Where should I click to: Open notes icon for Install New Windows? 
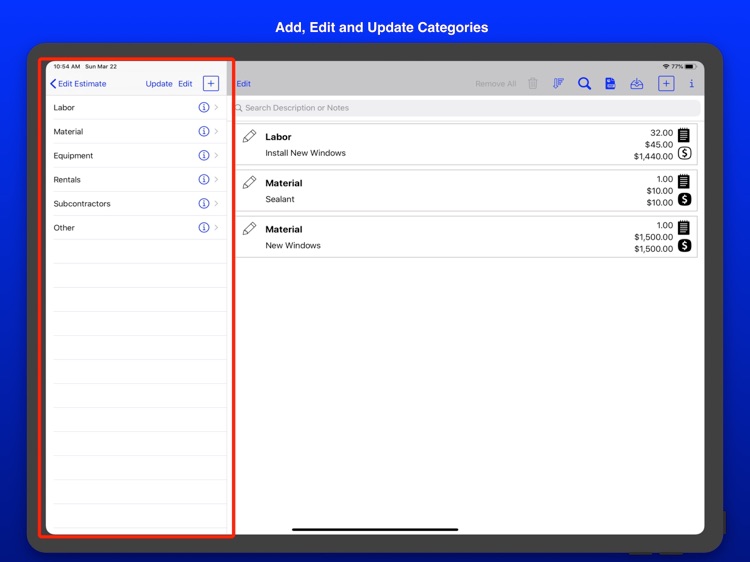pos(684,135)
